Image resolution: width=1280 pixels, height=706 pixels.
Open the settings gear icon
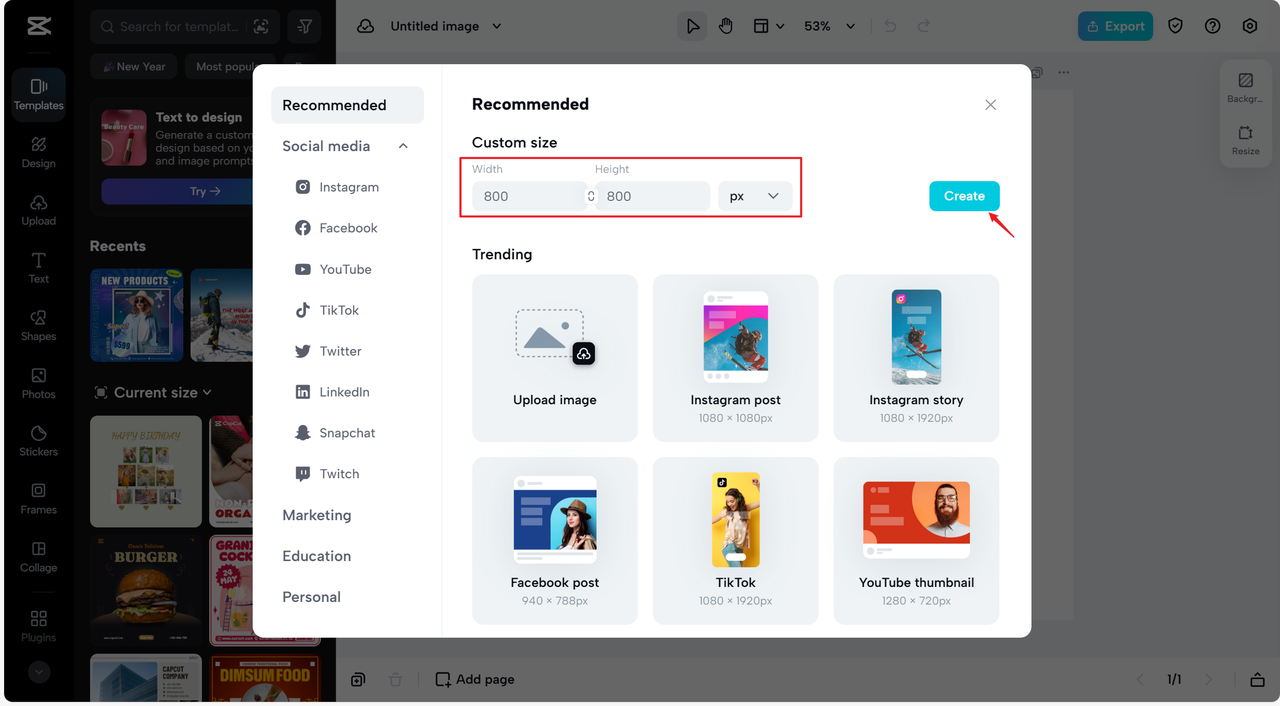point(1250,26)
